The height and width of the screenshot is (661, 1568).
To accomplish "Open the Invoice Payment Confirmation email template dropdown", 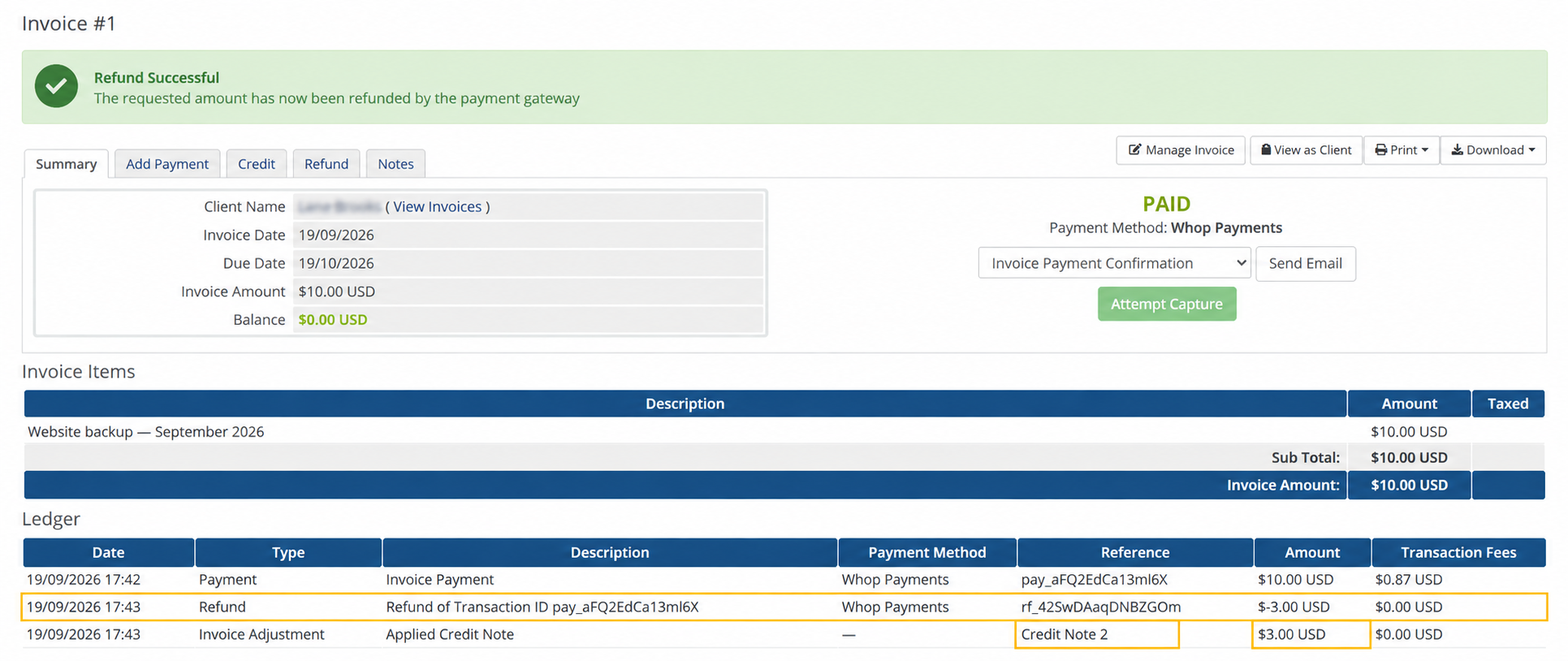I will tap(1114, 263).
